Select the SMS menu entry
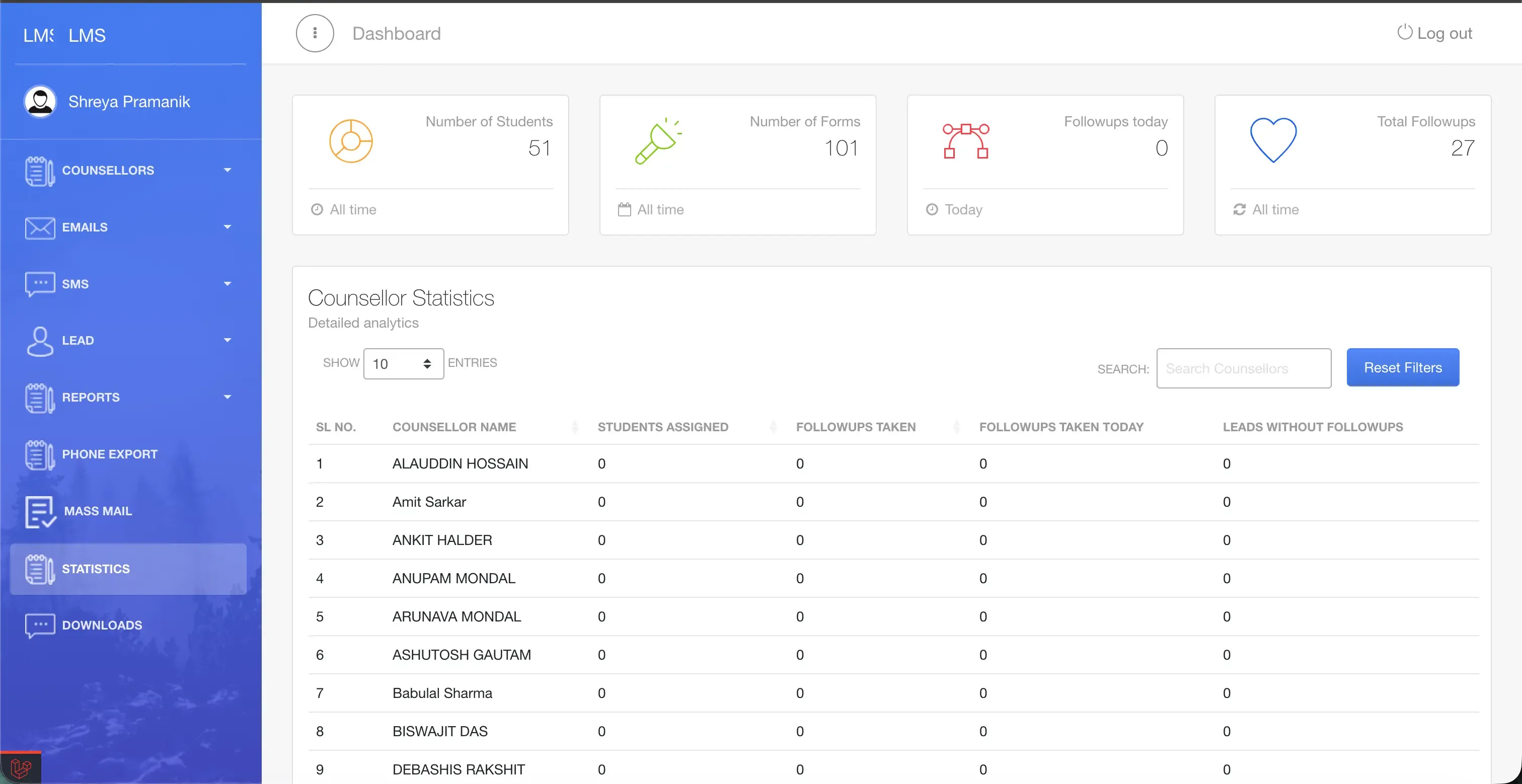 coord(75,284)
